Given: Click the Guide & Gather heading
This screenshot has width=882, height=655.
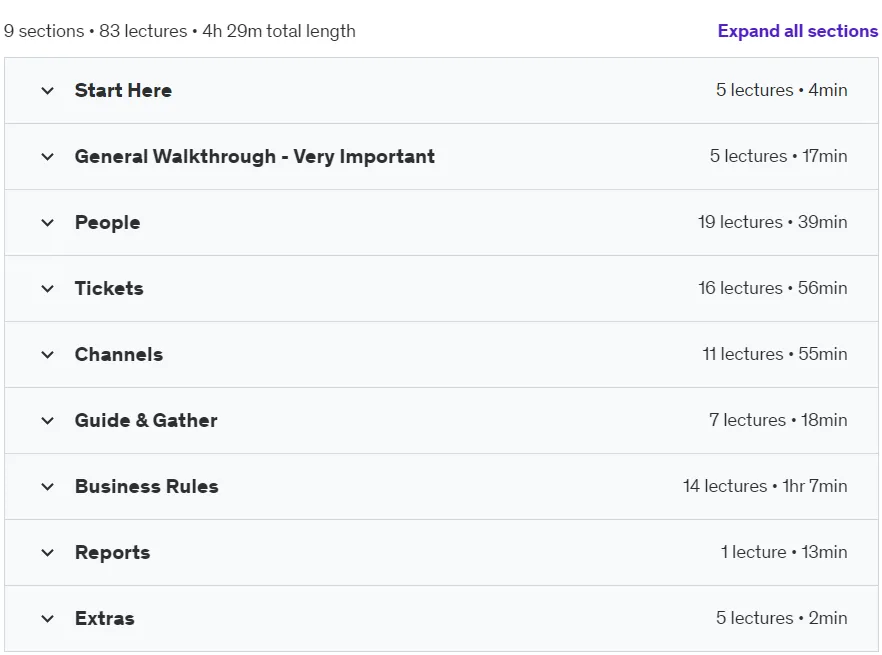Looking at the screenshot, I should click(x=146, y=420).
